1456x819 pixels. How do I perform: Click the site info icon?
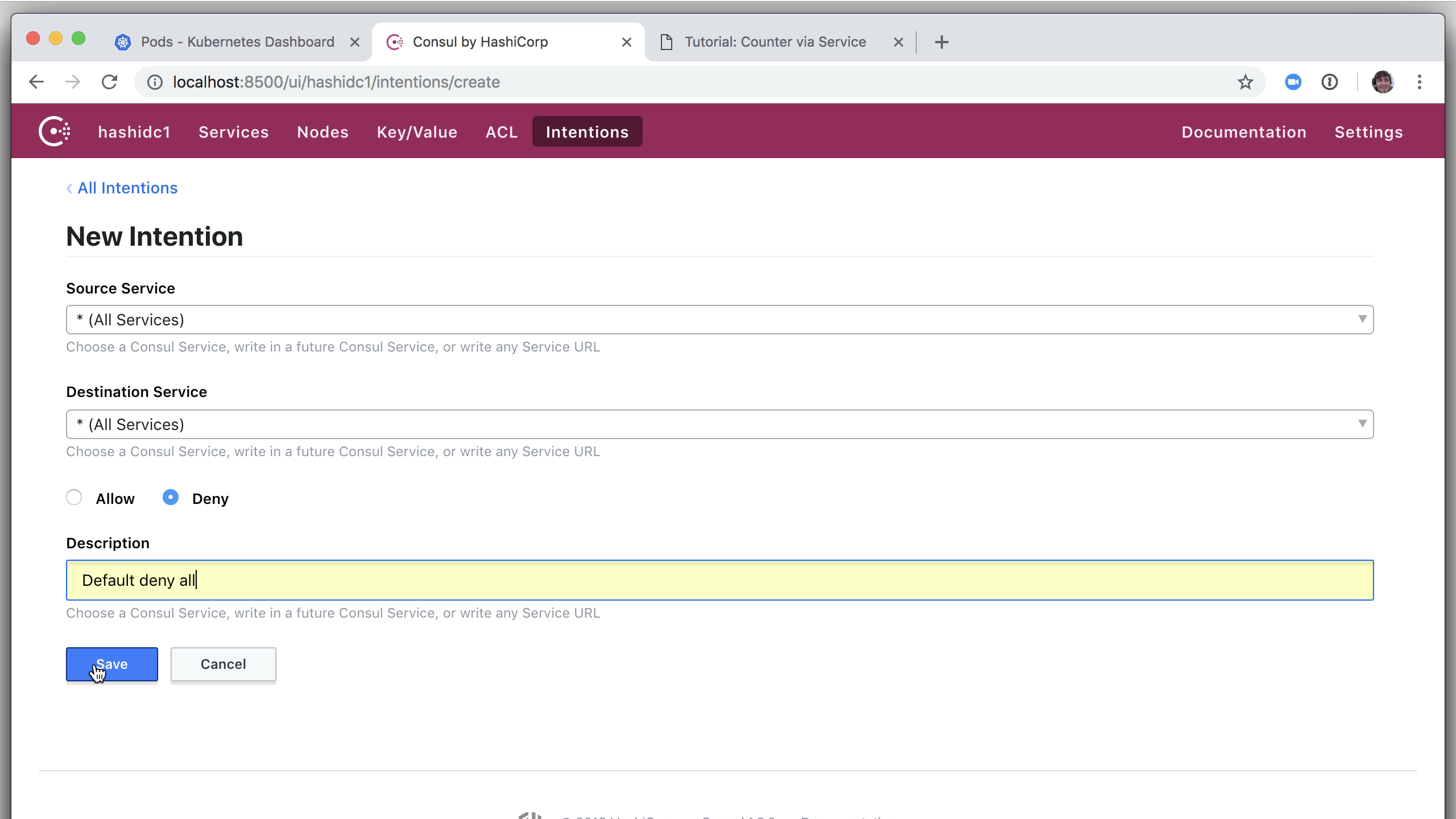[155, 82]
